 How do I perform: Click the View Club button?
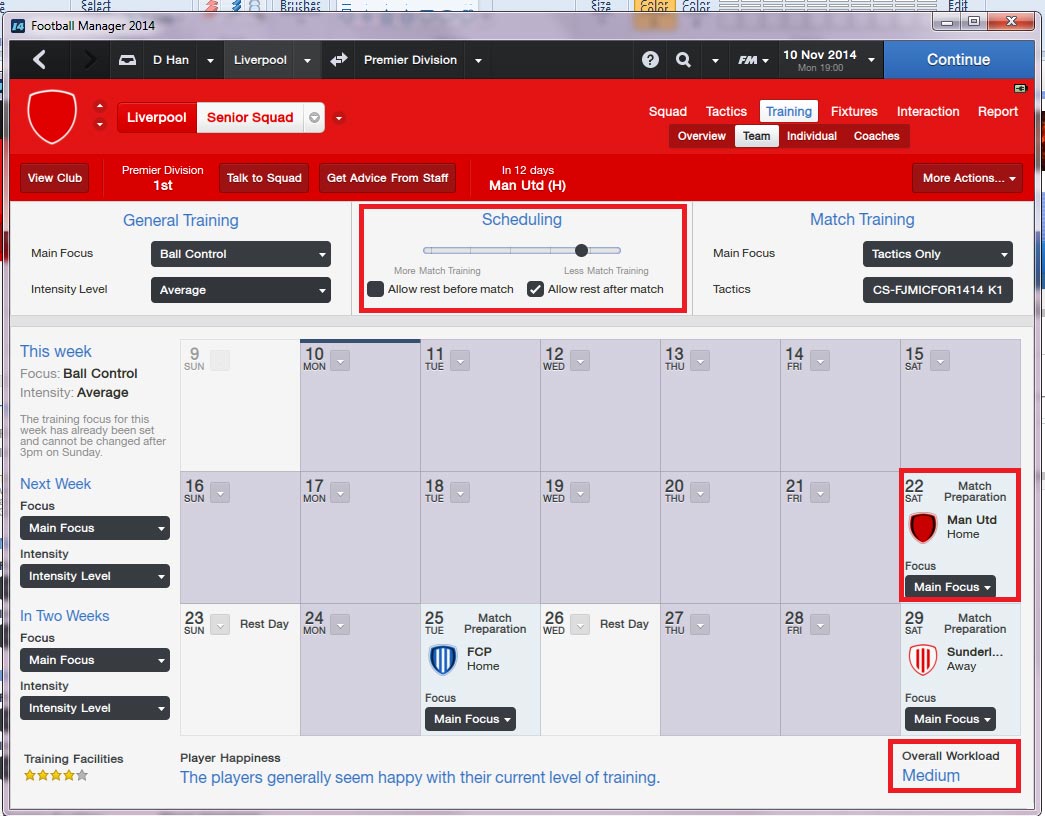click(55, 178)
